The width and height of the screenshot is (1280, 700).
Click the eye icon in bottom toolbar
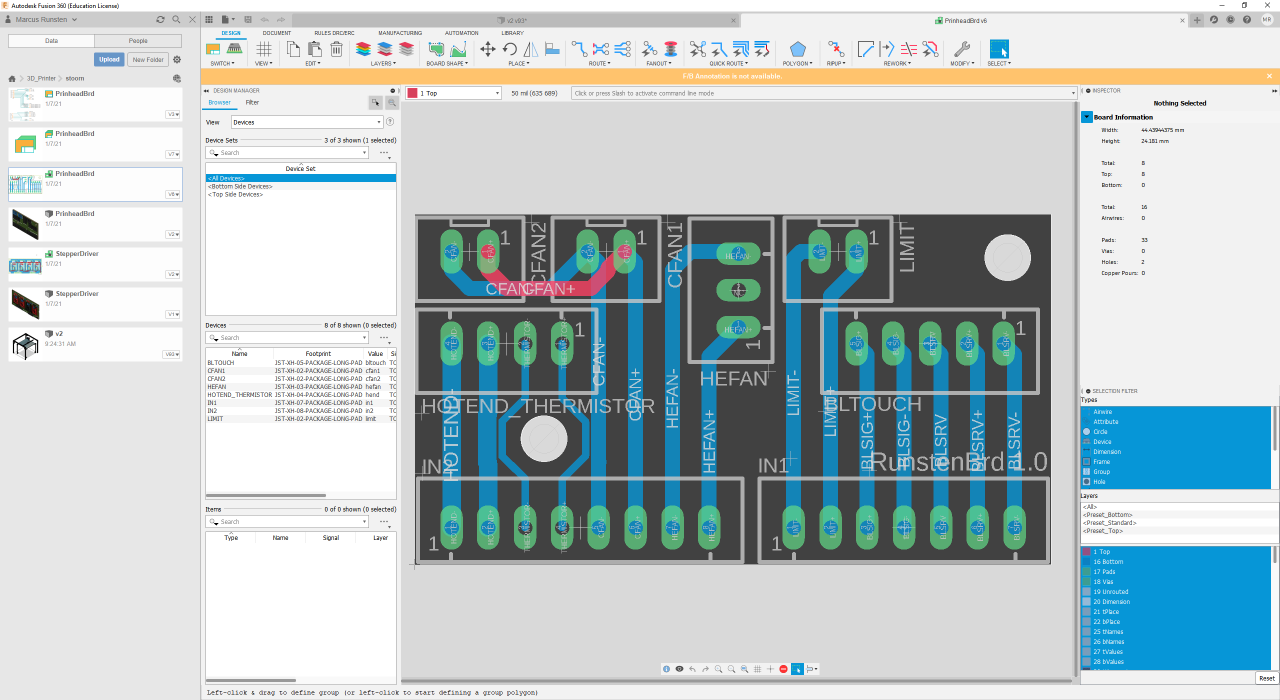tap(679, 668)
